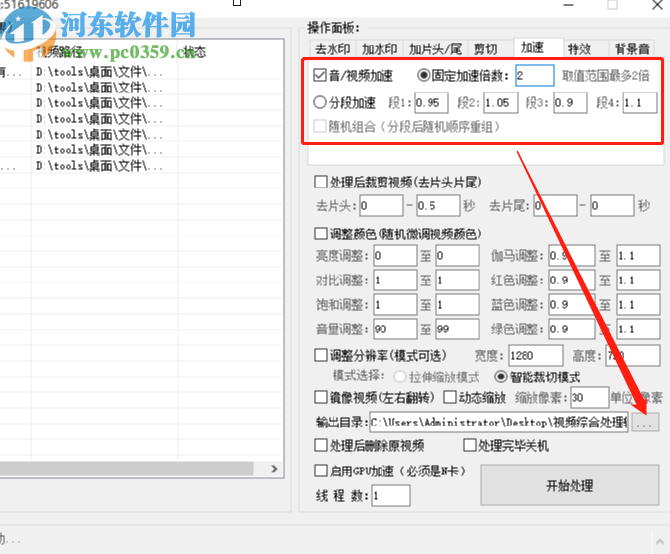Click the 红色调整 maximum field
This screenshot has height=554, width=670.
[638, 280]
